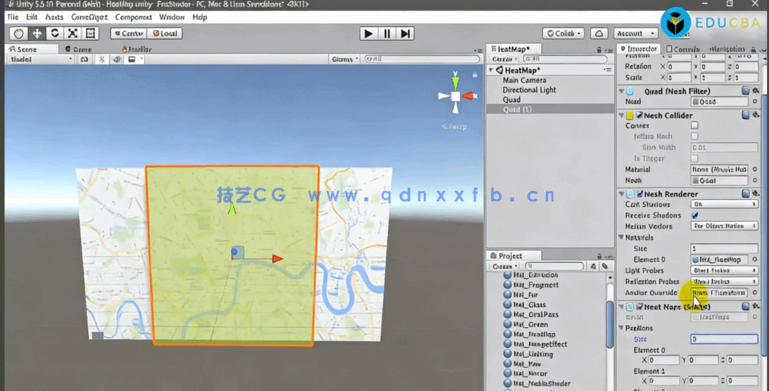
Task: Open the GameObject menu
Action: 89,17
